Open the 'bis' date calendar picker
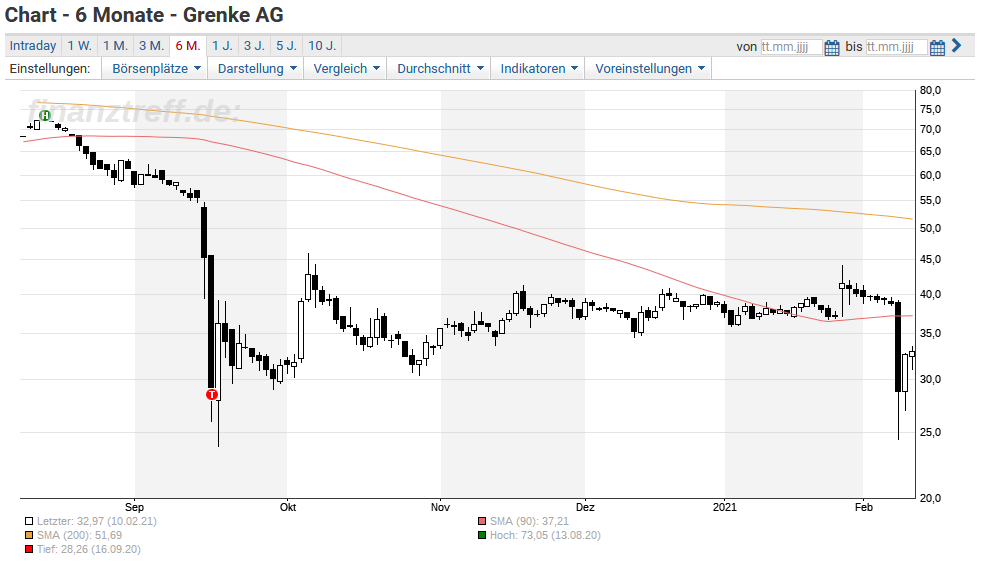 pos(937,47)
